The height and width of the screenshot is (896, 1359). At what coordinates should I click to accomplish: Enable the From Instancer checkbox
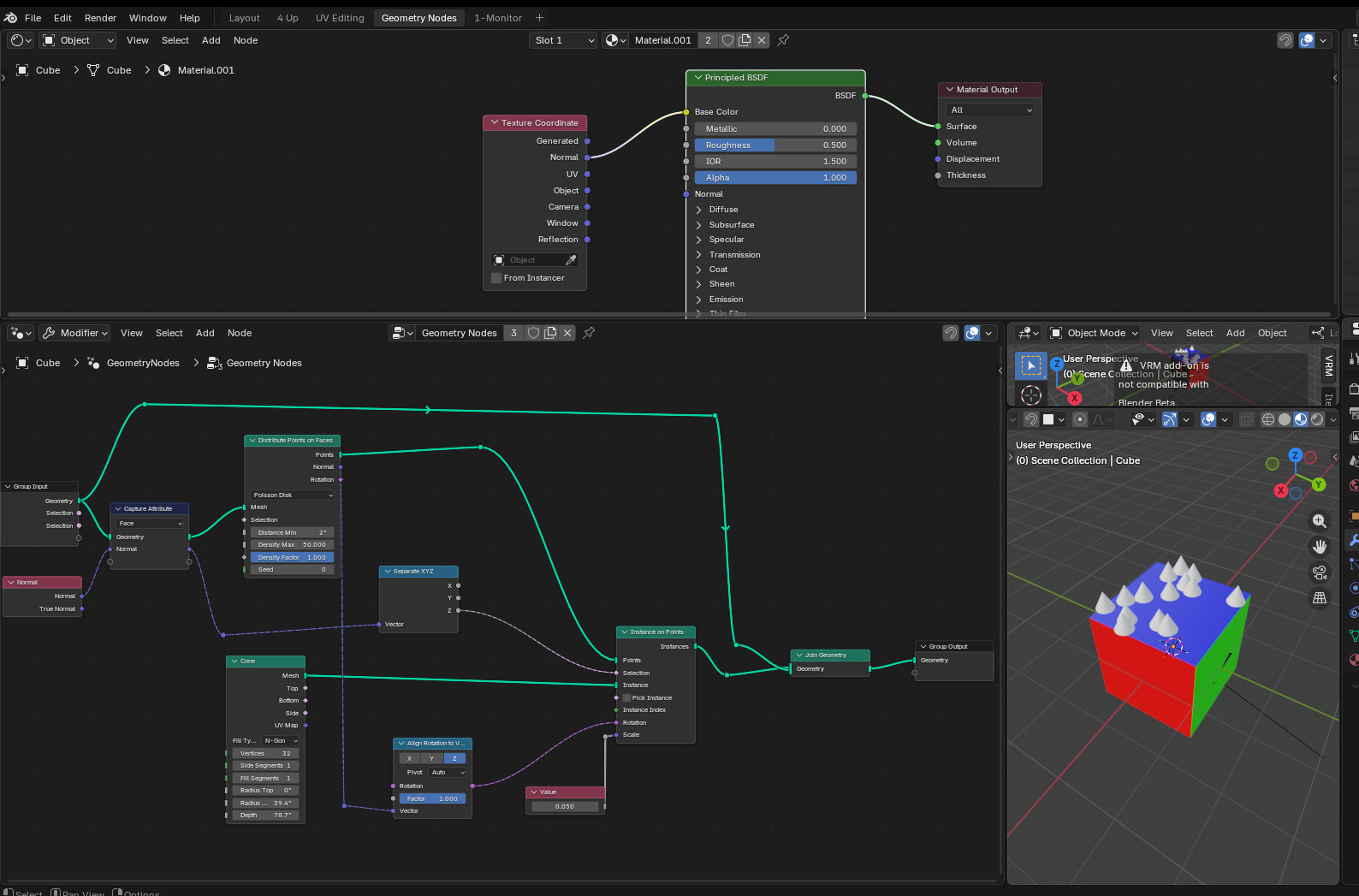[496, 278]
